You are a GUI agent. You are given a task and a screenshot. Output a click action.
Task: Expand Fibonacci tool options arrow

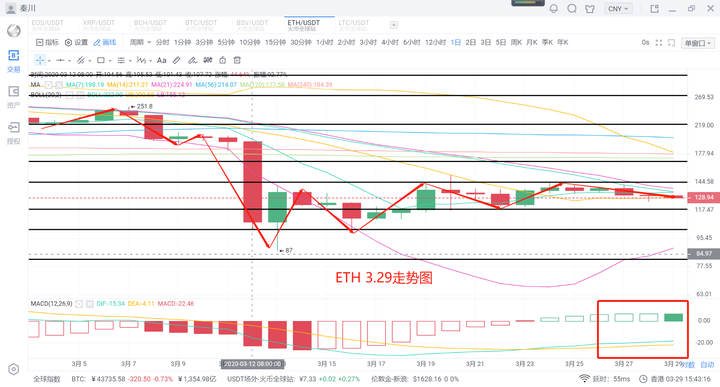(130, 61)
